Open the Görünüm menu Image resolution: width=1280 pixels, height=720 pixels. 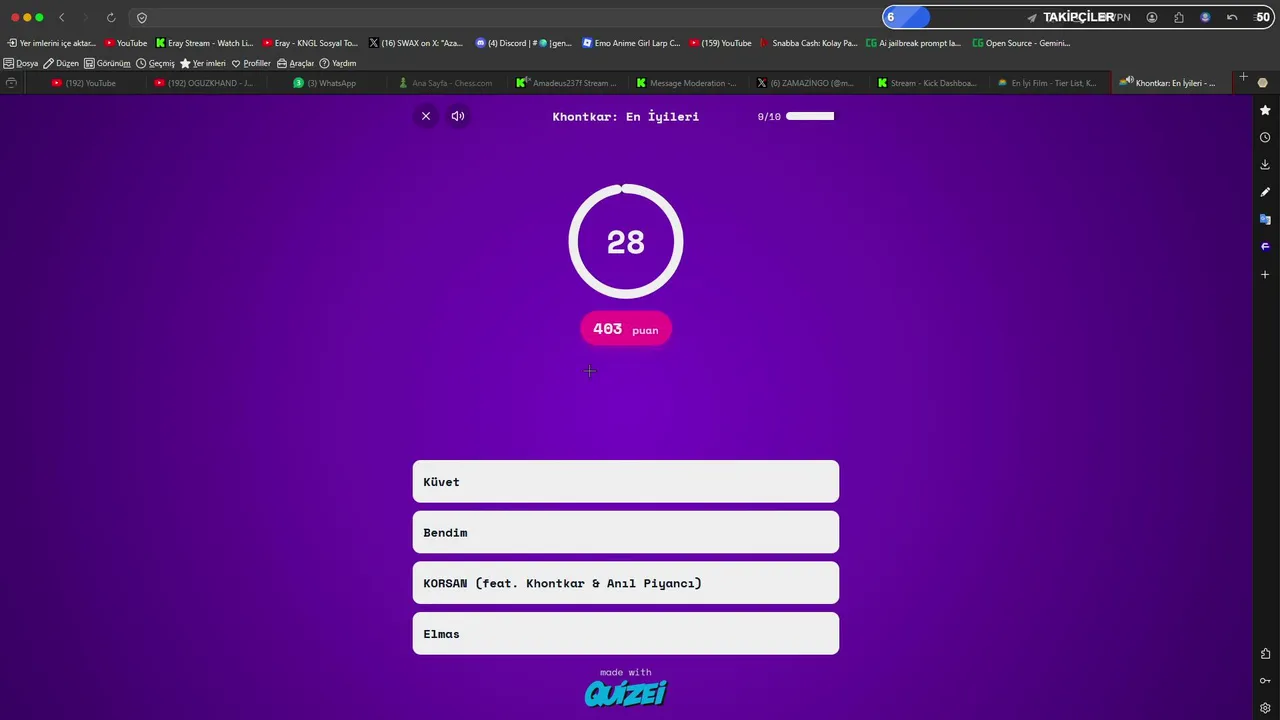click(107, 63)
